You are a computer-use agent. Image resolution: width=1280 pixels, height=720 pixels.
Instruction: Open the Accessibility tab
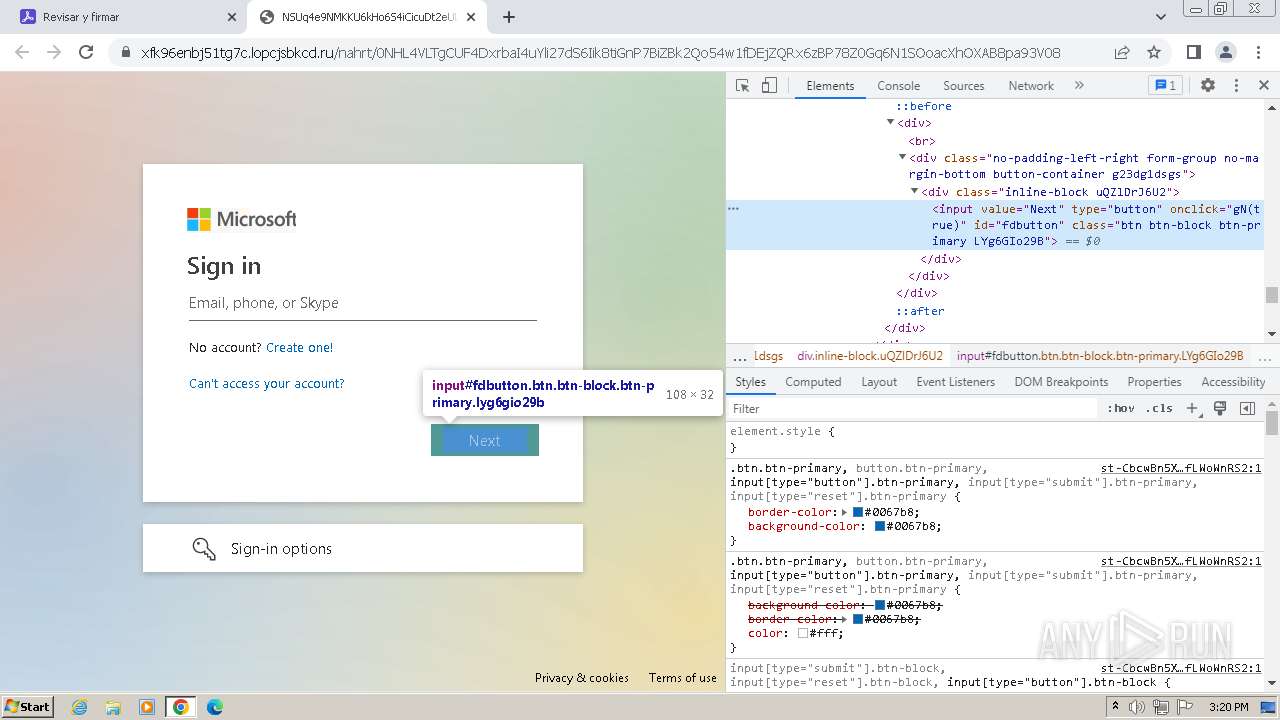pos(1233,382)
